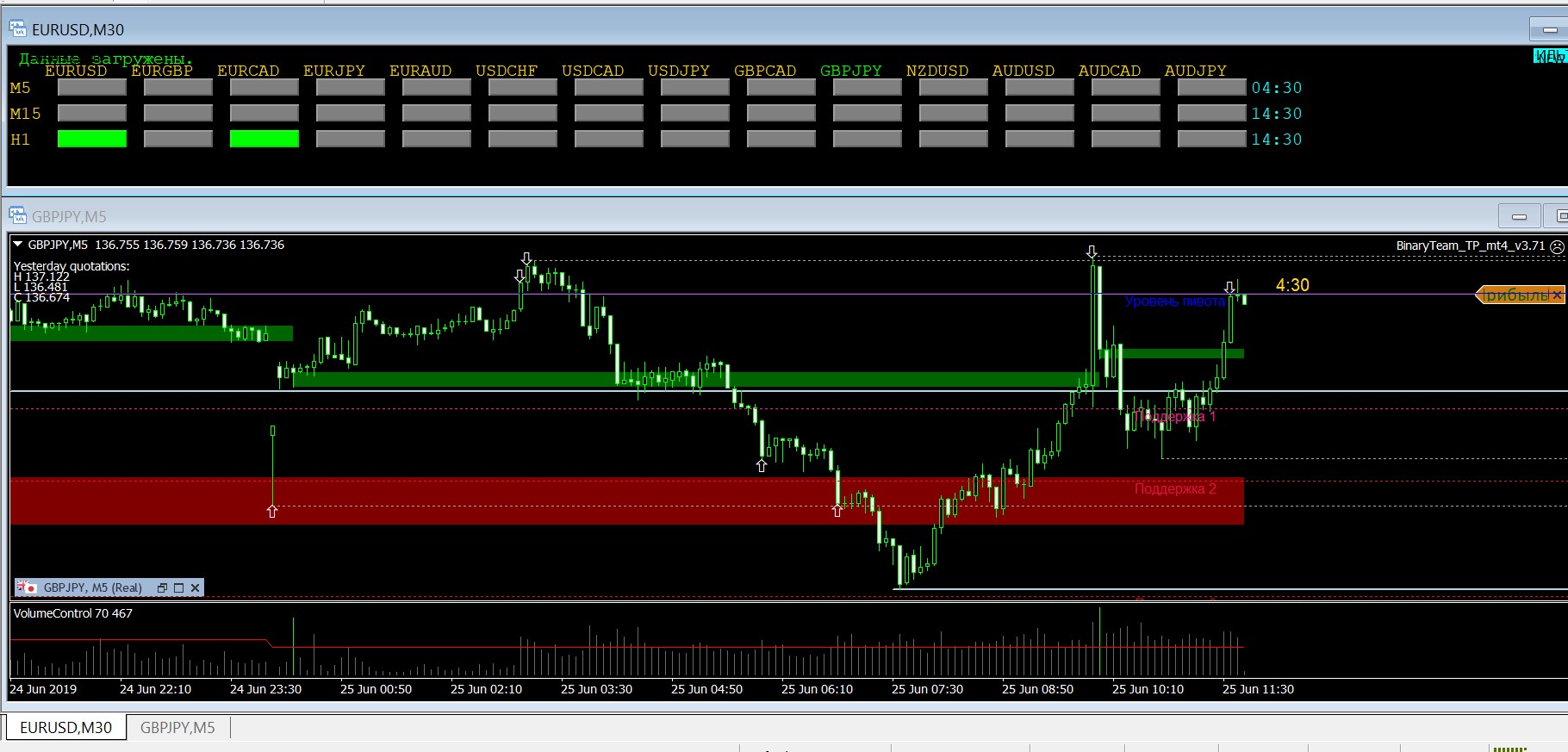Restore the GBPJPY, M5 (Real) mini panel
Screen dimensions: 1568x752
162,587
